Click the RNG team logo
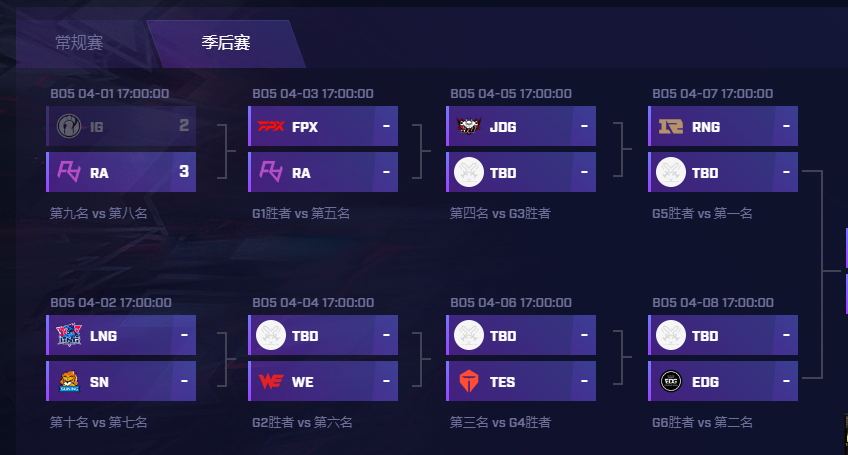 [x=671, y=127]
